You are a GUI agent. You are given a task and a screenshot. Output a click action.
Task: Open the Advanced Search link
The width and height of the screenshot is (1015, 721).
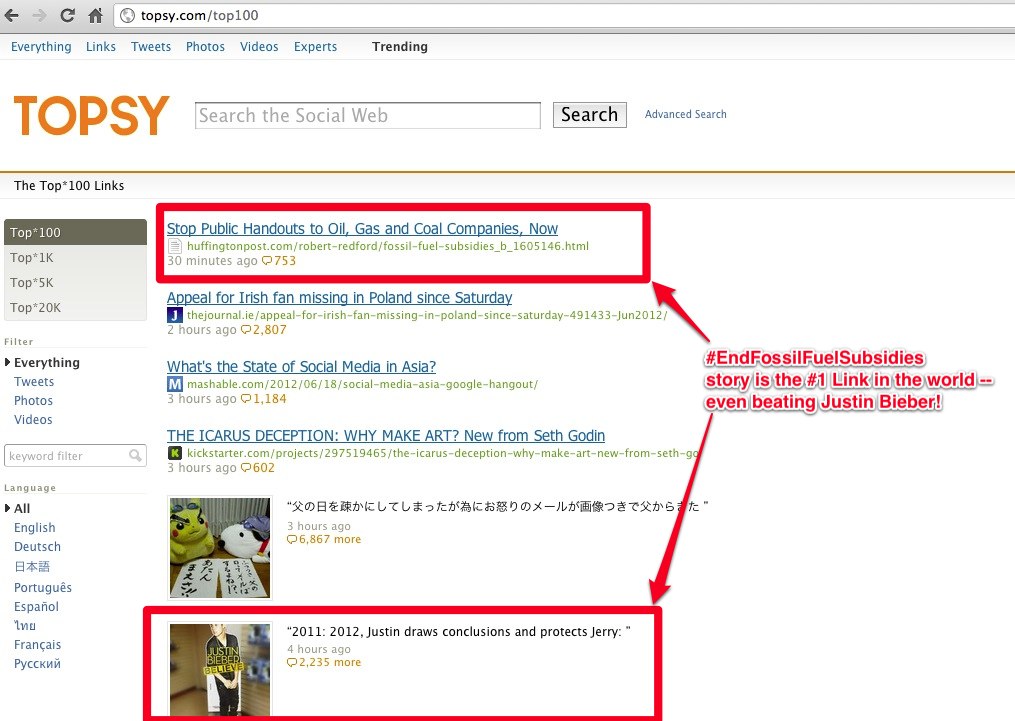[686, 114]
